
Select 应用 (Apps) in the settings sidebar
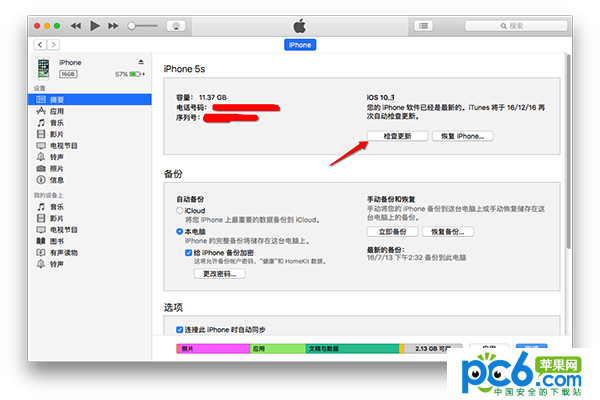coord(56,110)
